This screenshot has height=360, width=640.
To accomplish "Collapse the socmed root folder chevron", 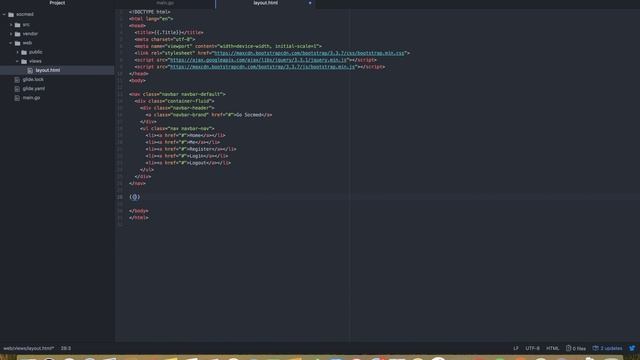I will tap(4, 14).
